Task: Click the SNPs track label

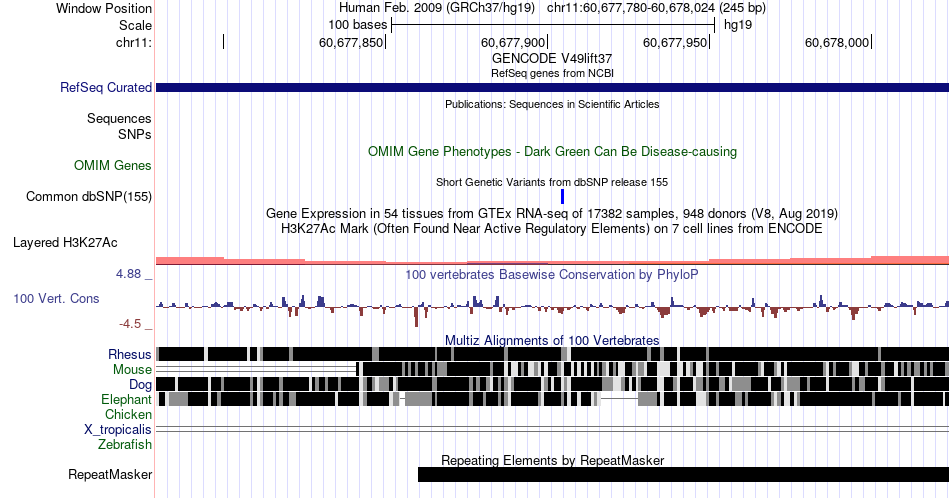Action: [x=135, y=134]
